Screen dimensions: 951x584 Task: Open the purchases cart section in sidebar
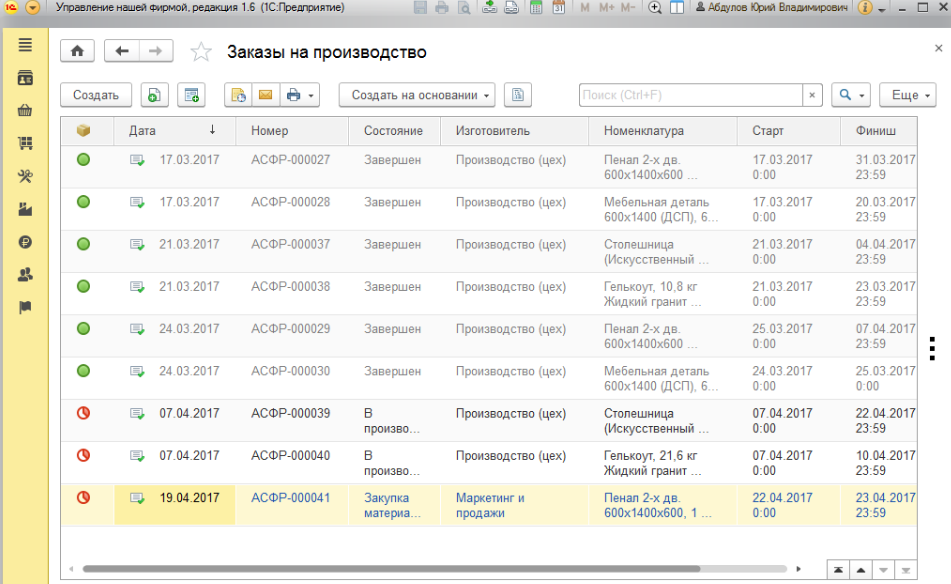(25, 143)
